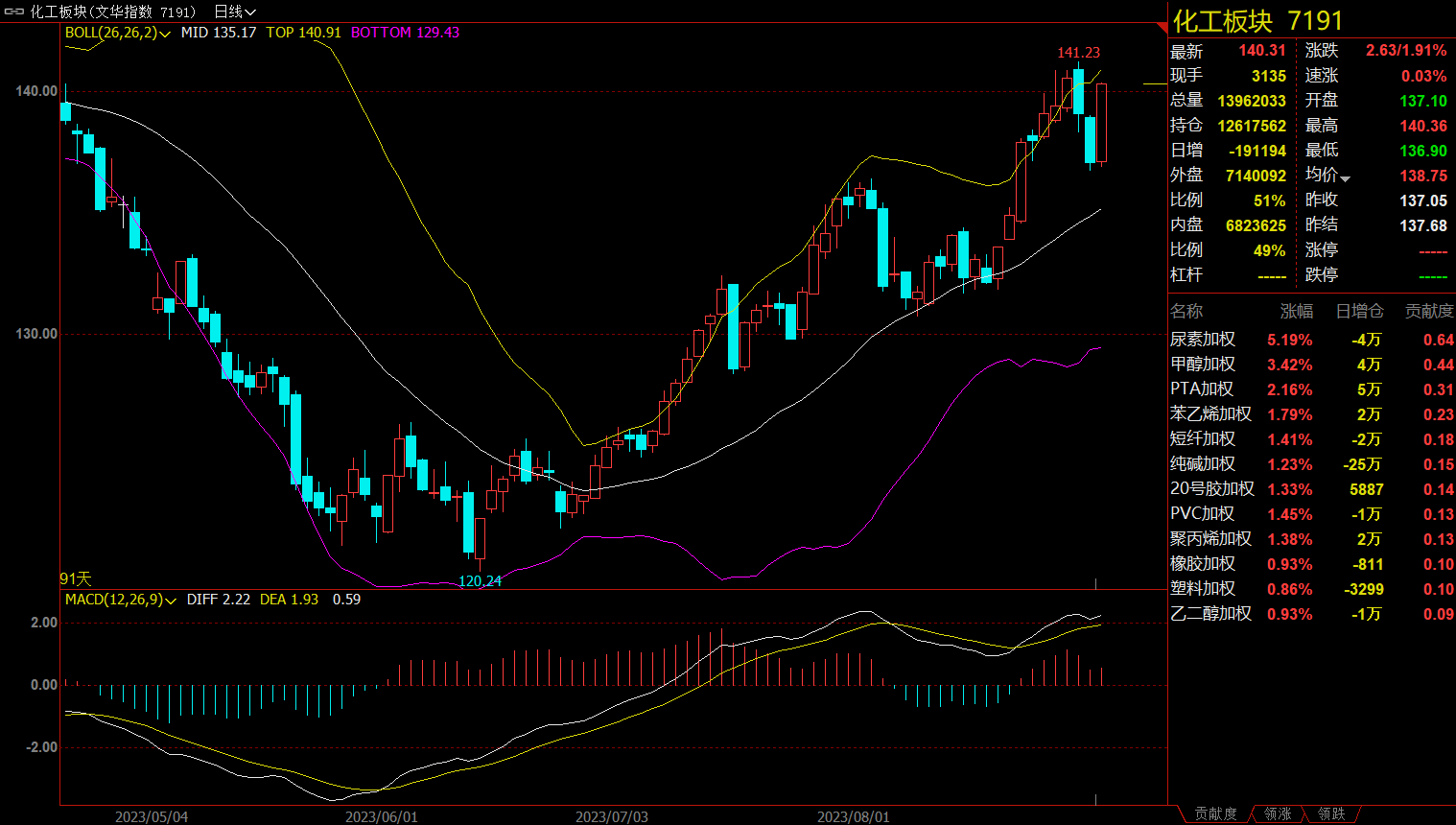Click the 内盘 value 6823625
Image resolution: width=1456 pixels, height=825 pixels.
1256,225
